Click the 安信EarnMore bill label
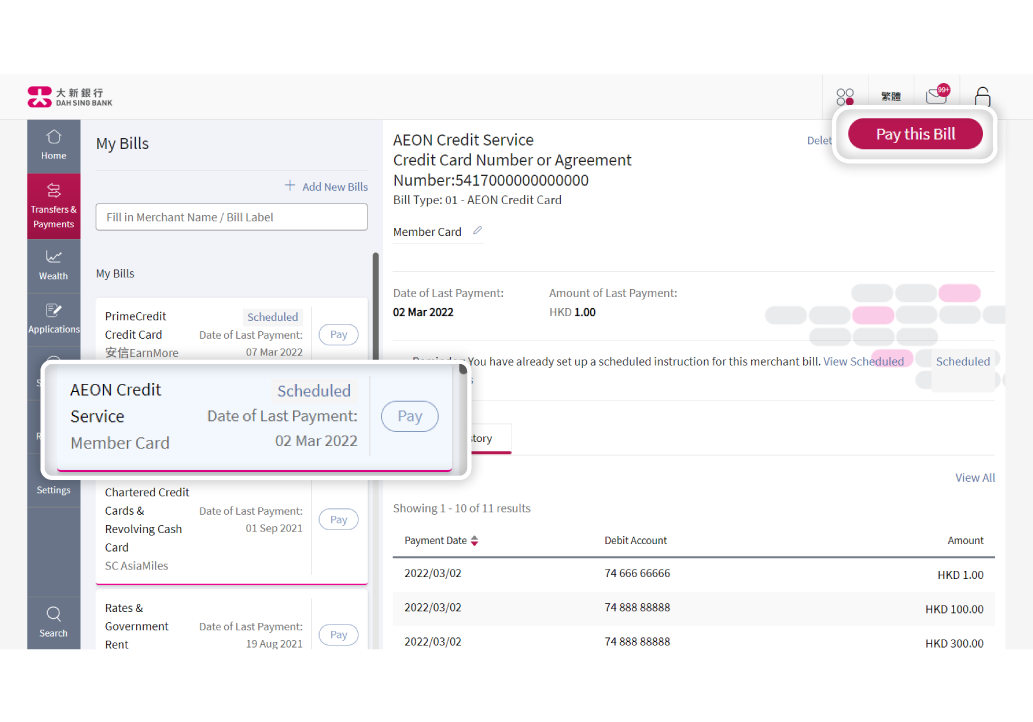This screenshot has height=722, width=1033. [142, 353]
